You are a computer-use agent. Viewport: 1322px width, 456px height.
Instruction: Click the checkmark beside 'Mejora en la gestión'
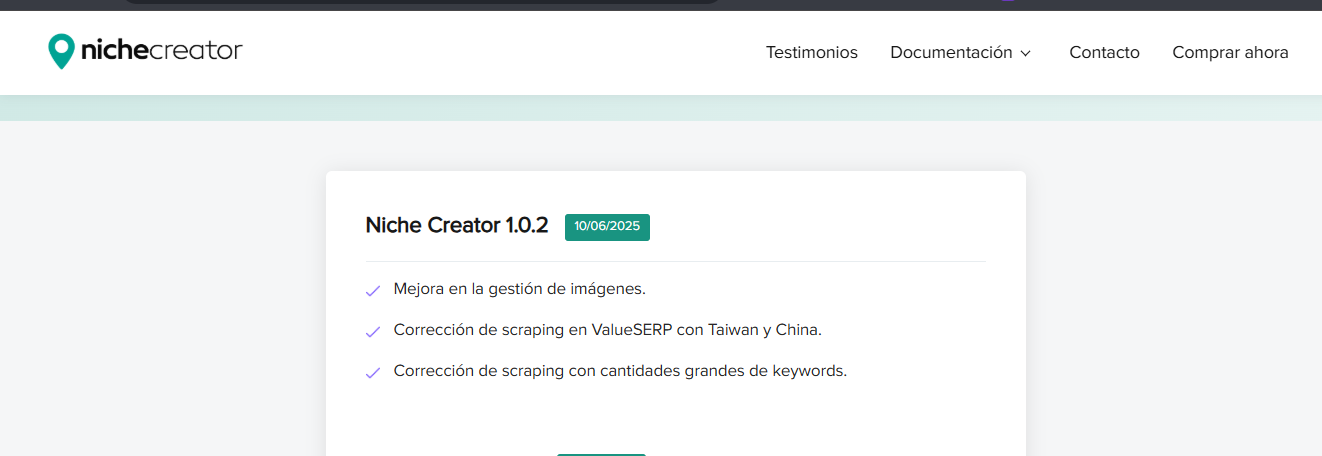(373, 291)
